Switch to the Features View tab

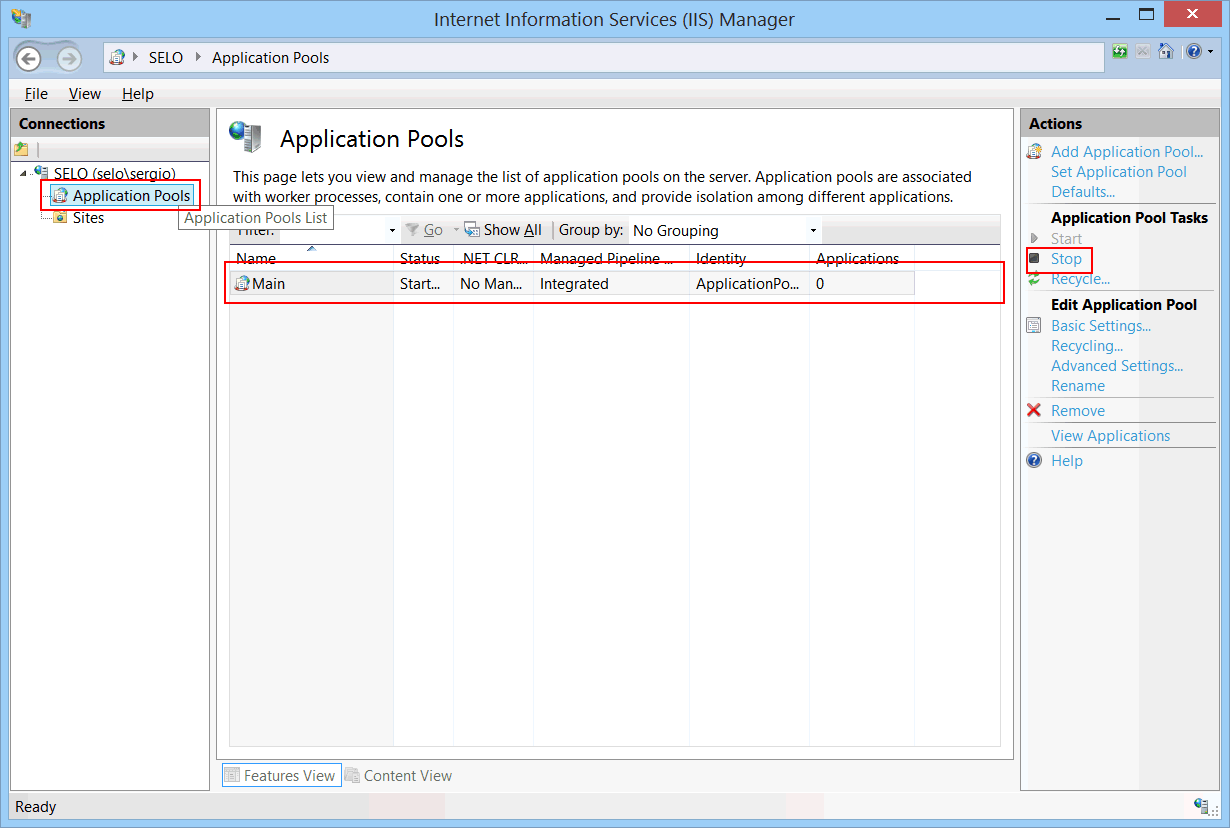pyautogui.click(x=281, y=775)
